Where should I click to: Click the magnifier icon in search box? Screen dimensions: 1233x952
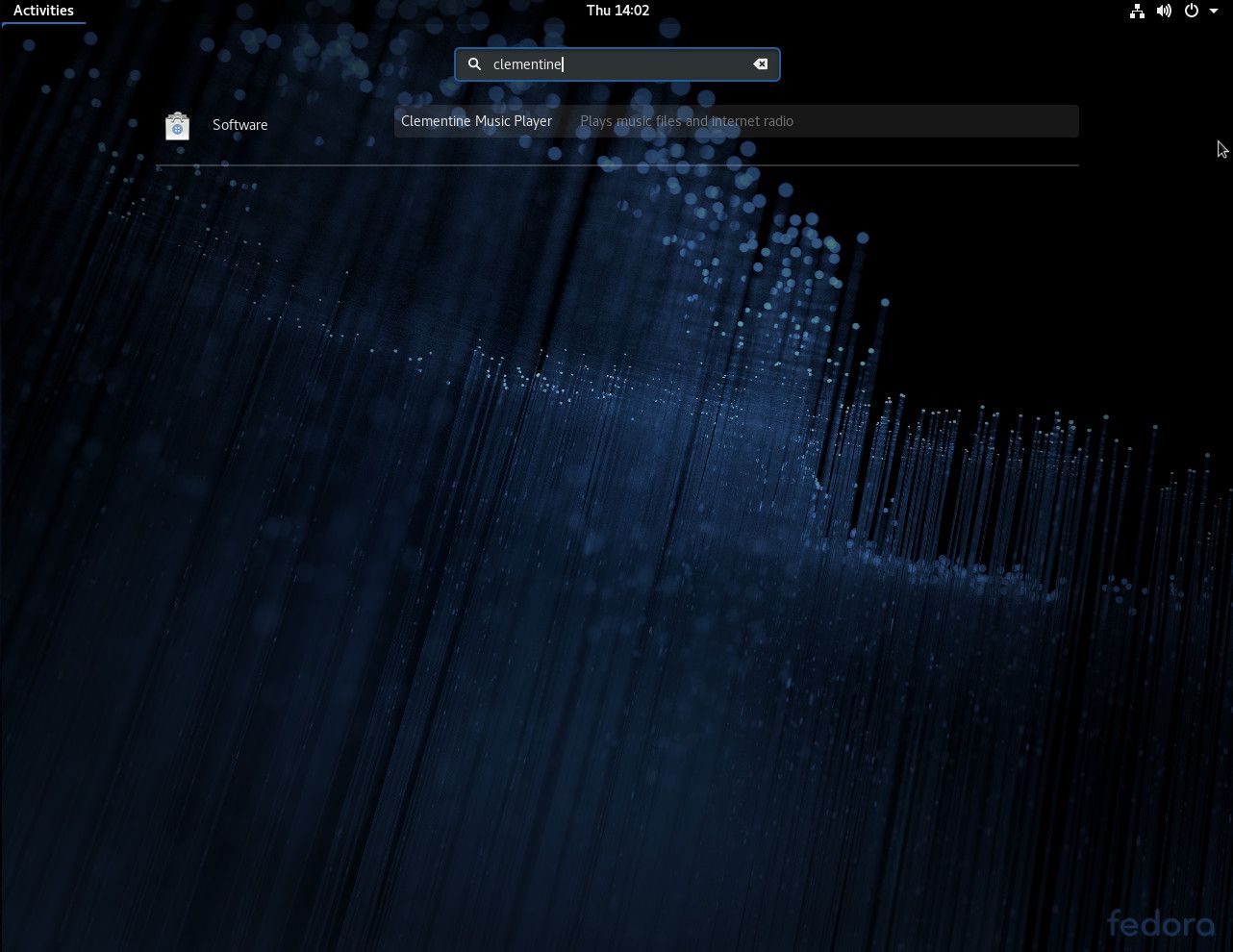click(x=474, y=64)
